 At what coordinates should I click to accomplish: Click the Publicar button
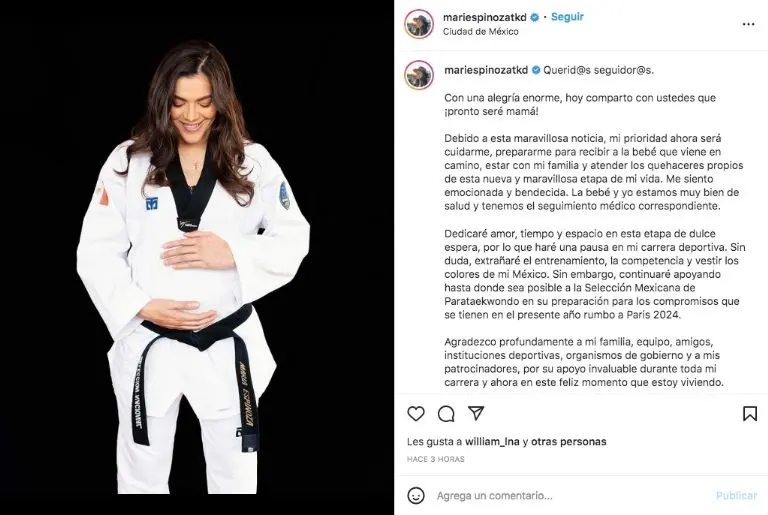click(x=736, y=495)
